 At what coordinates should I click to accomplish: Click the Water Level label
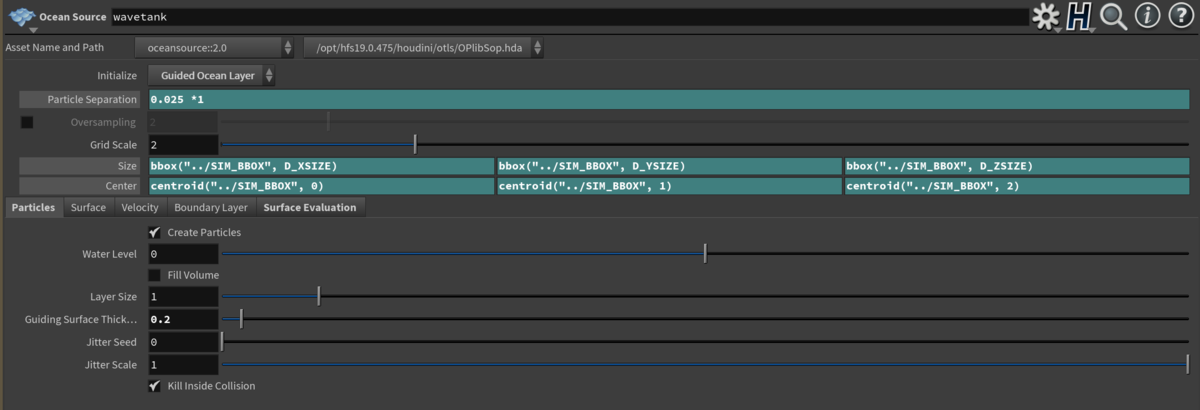click(109, 254)
